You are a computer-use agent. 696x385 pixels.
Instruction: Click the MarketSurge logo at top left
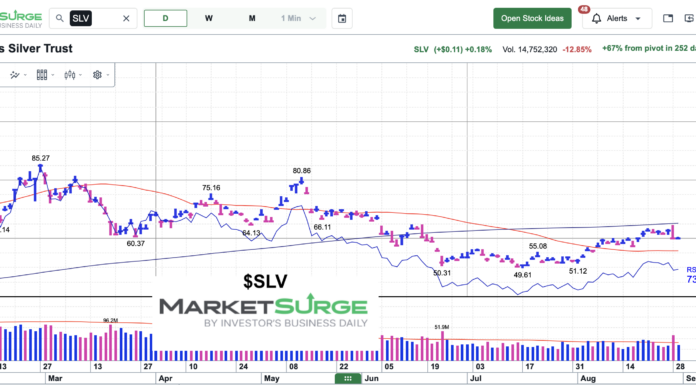[x=21, y=19]
